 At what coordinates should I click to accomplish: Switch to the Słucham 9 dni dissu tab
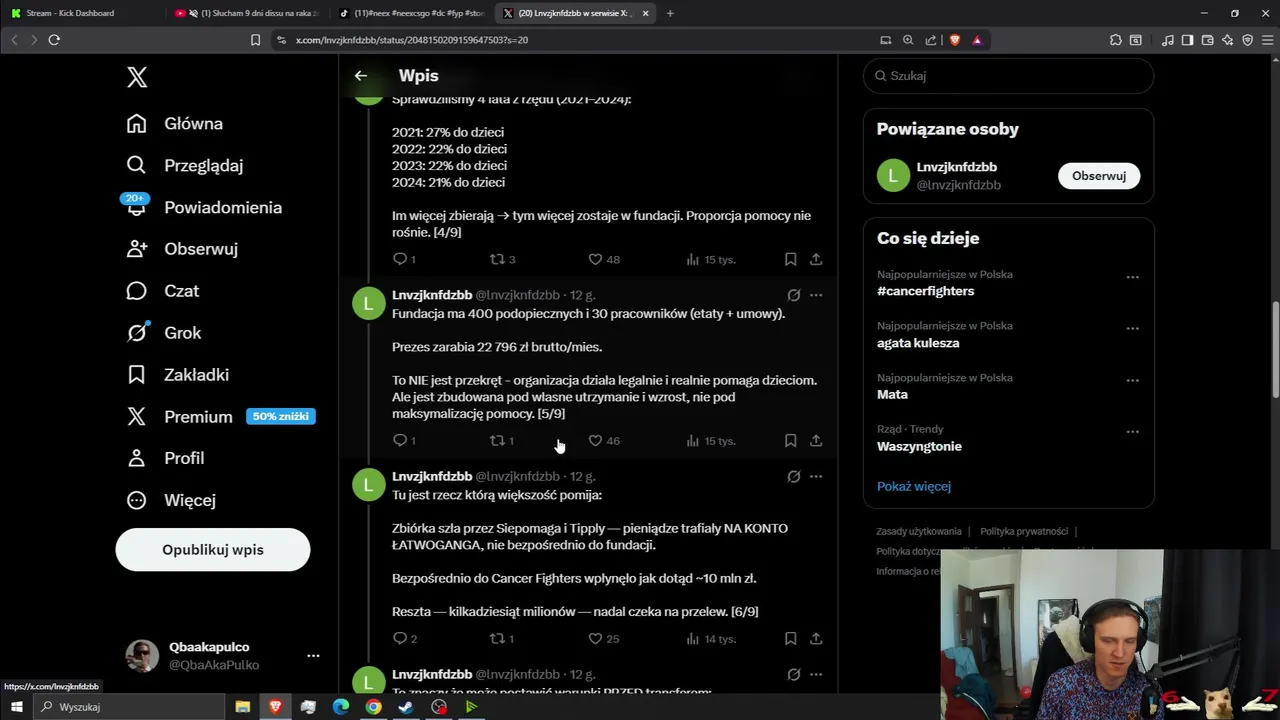(x=246, y=13)
